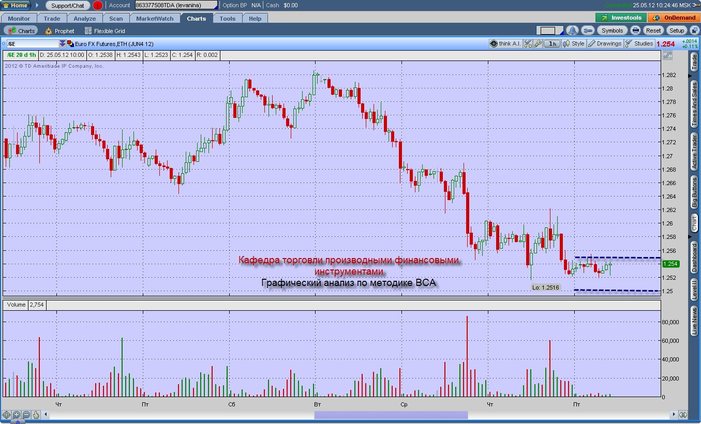Image resolution: width=701 pixels, height=424 pixels.
Task: Click the horizontal chart scrollbar thumb
Action: 391,416
